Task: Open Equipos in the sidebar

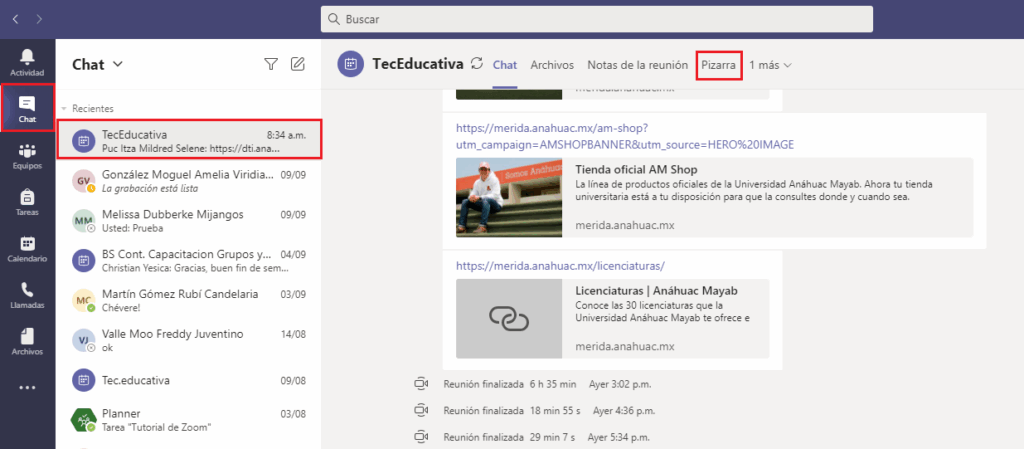Action: [27, 155]
